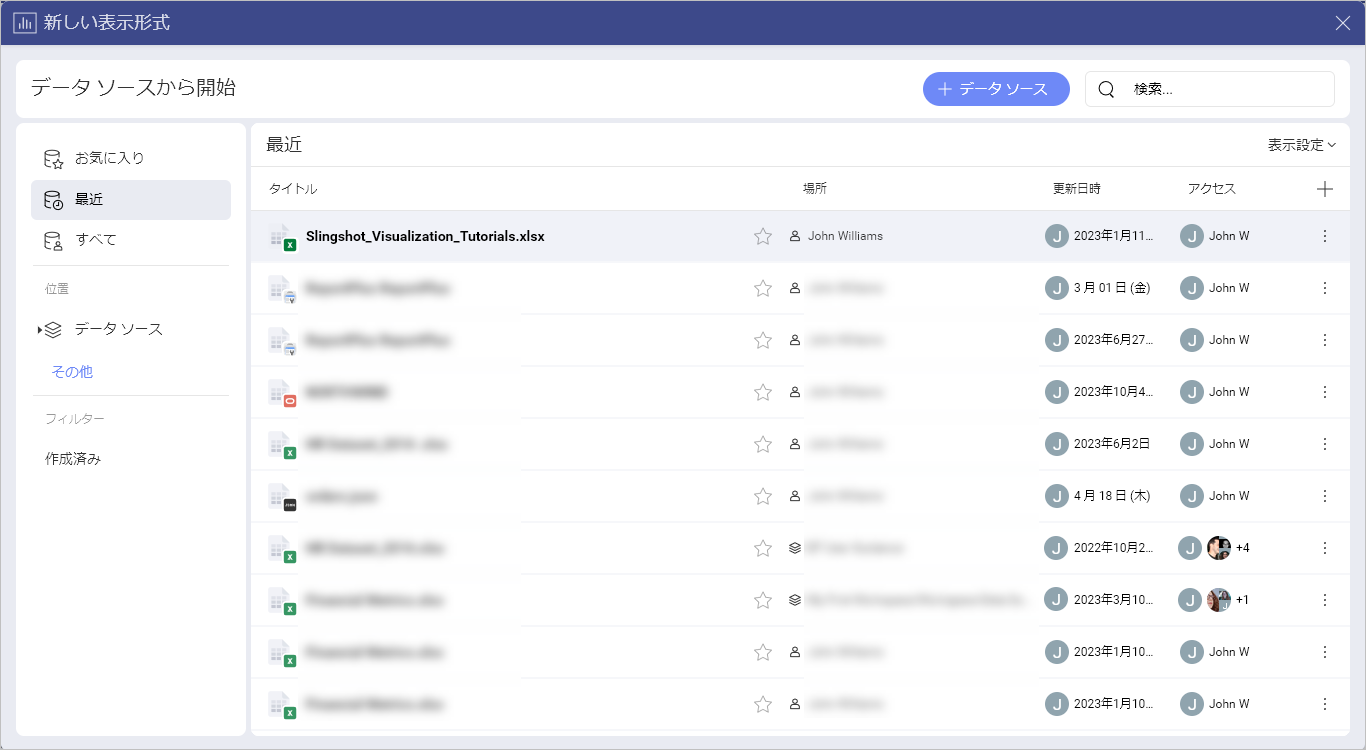
Task: Sort by the 場所 column header
Action: tap(815, 189)
